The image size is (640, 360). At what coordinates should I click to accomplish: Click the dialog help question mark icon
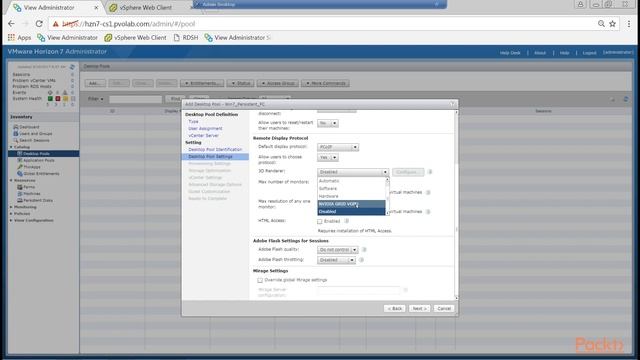tap(452, 104)
